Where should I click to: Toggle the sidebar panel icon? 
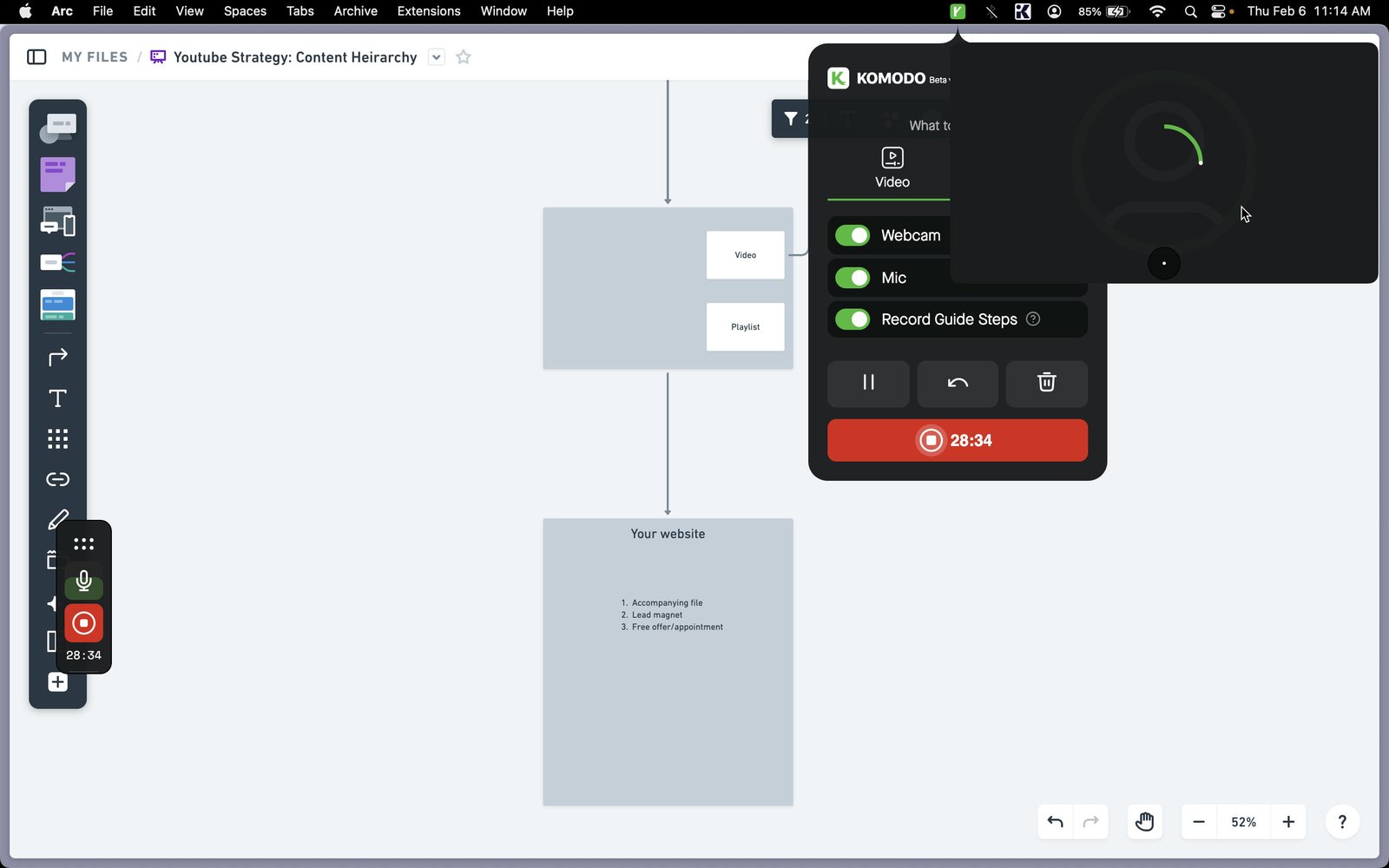click(36, 57)
